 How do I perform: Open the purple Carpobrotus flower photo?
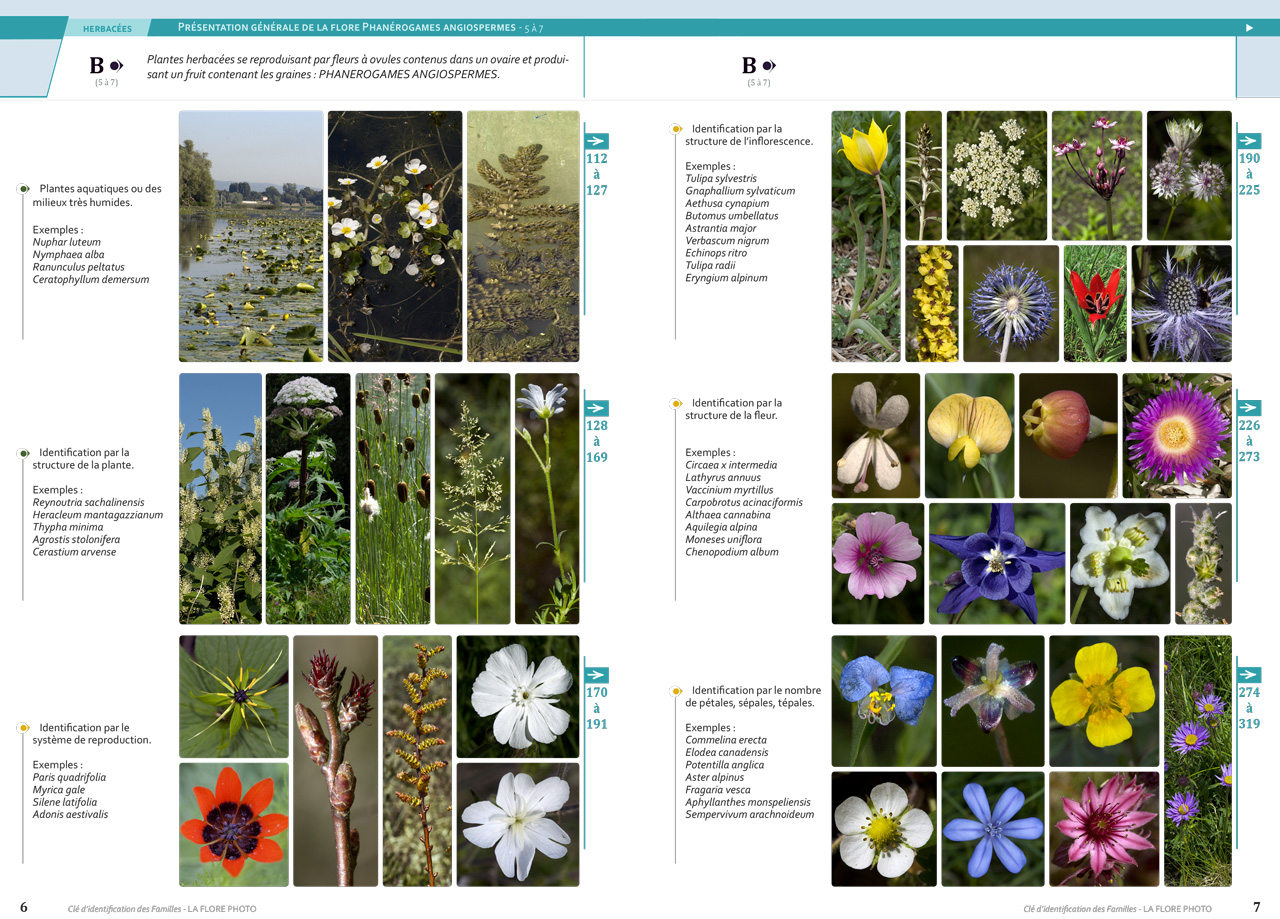pyautogui.click(x=1176, y=435)
